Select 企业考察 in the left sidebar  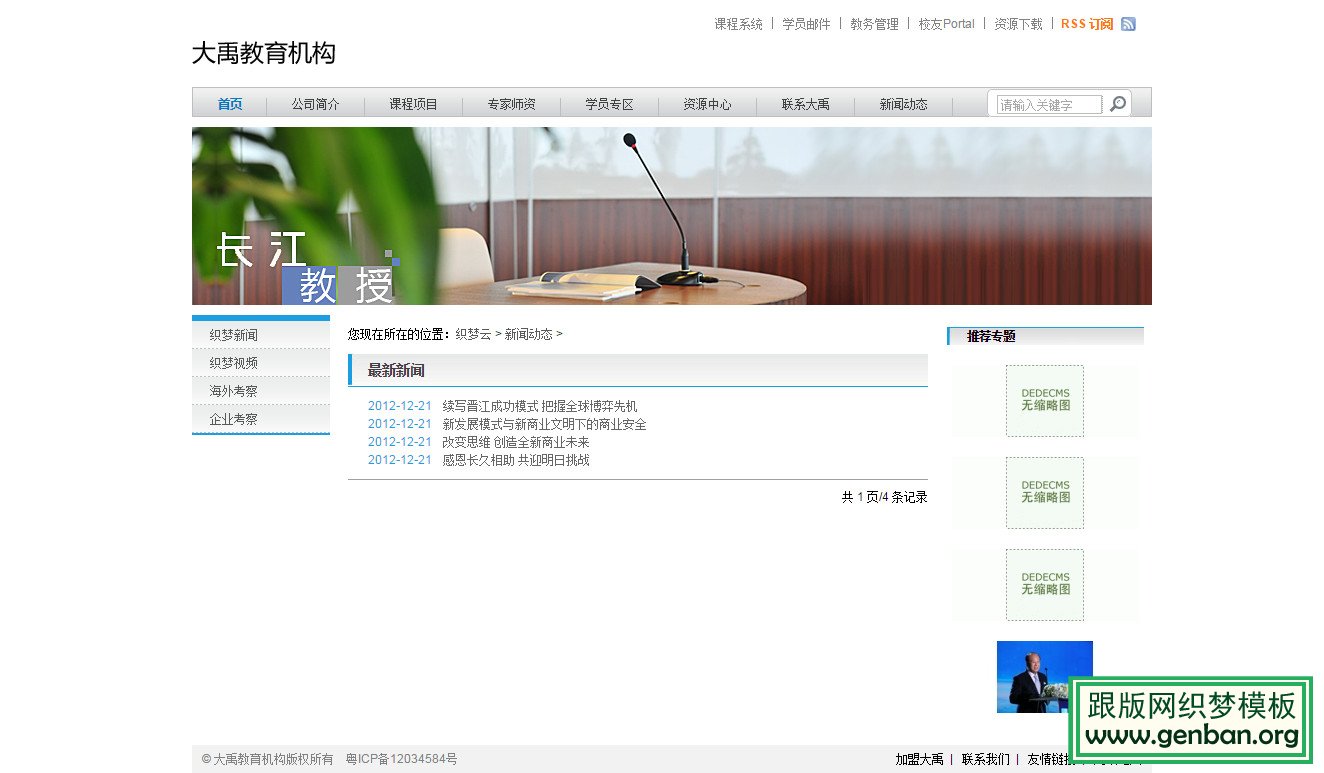(x=234, y=418)
